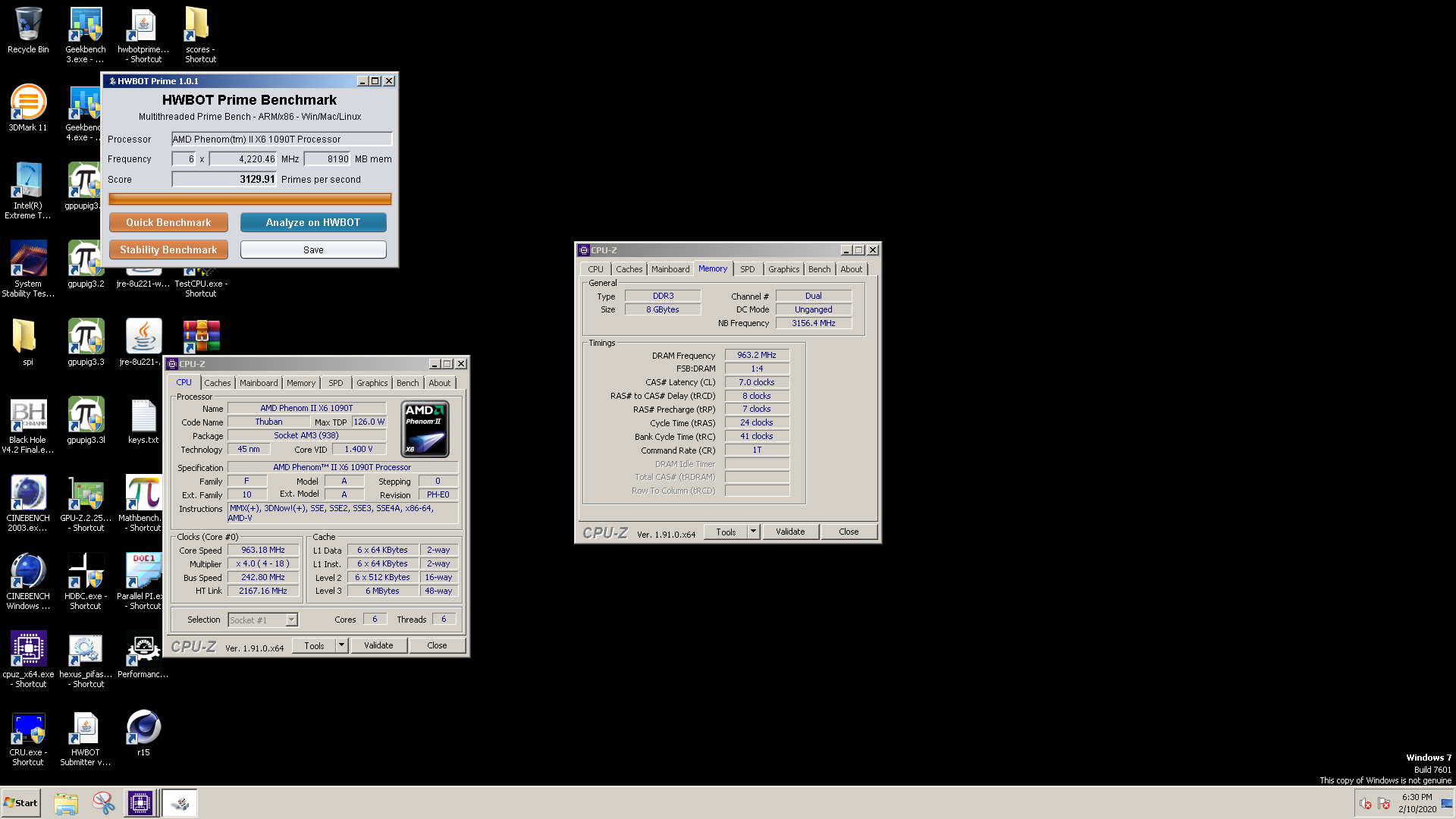This screenshot has height=819, width=1456.
Task: Open the WinRAR archive desktop icon
Action: coord(201,336)
